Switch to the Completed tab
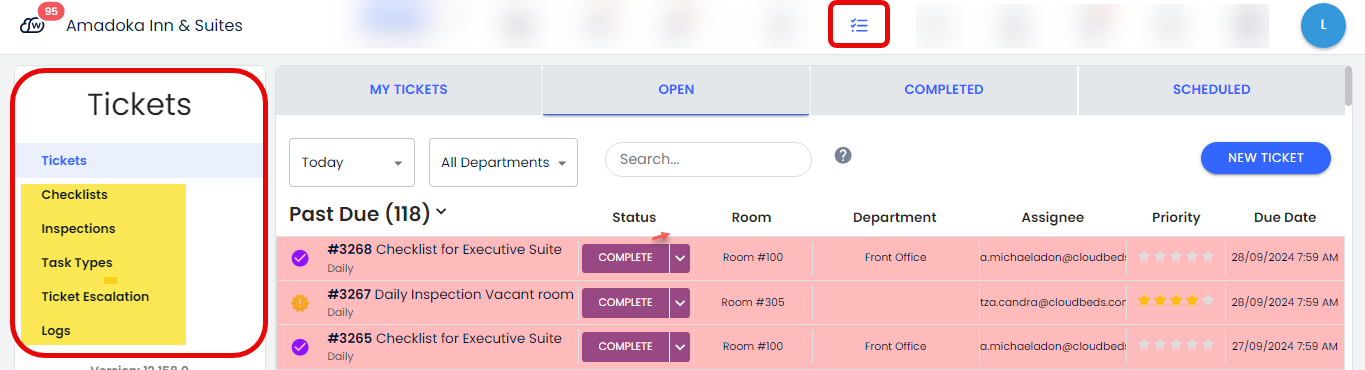This screenshot has height=370, width=1365. coord(944,90)
